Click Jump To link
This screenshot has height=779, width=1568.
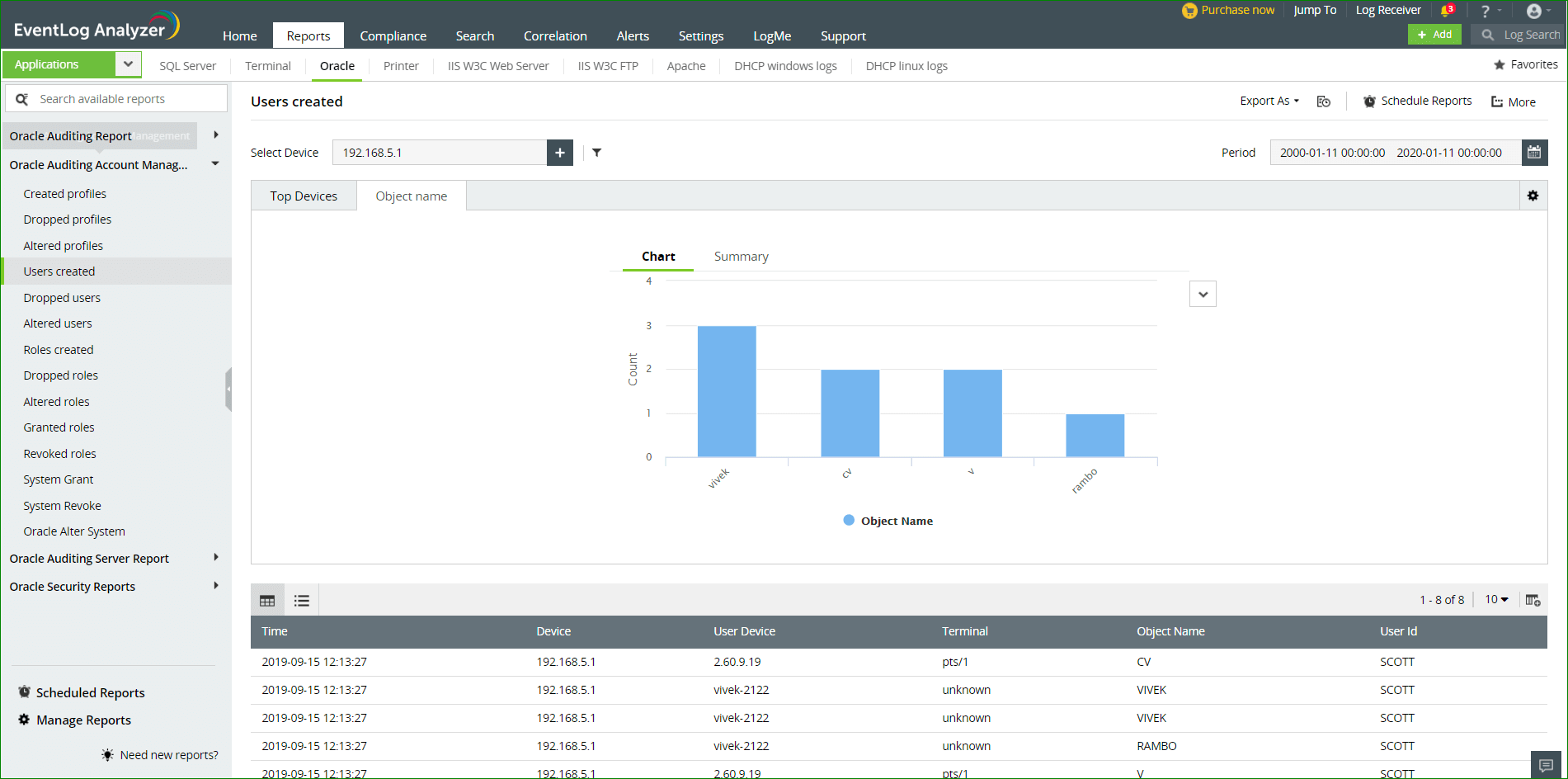[1315, 11]
